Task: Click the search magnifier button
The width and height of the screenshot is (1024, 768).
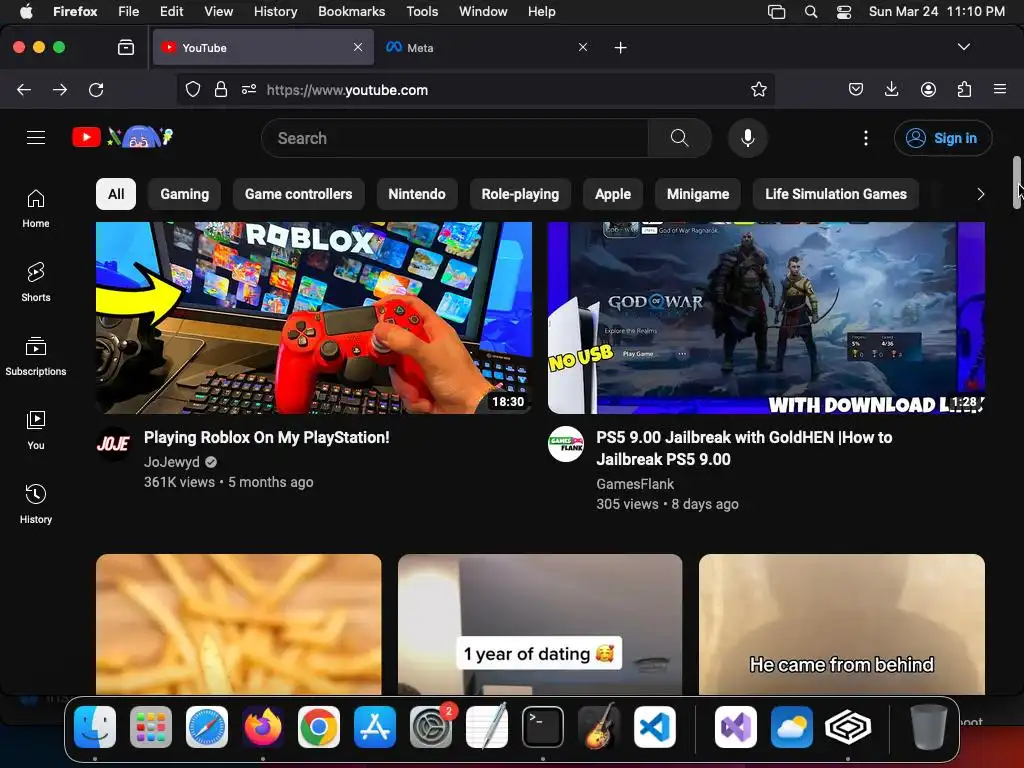Action: 679,138
